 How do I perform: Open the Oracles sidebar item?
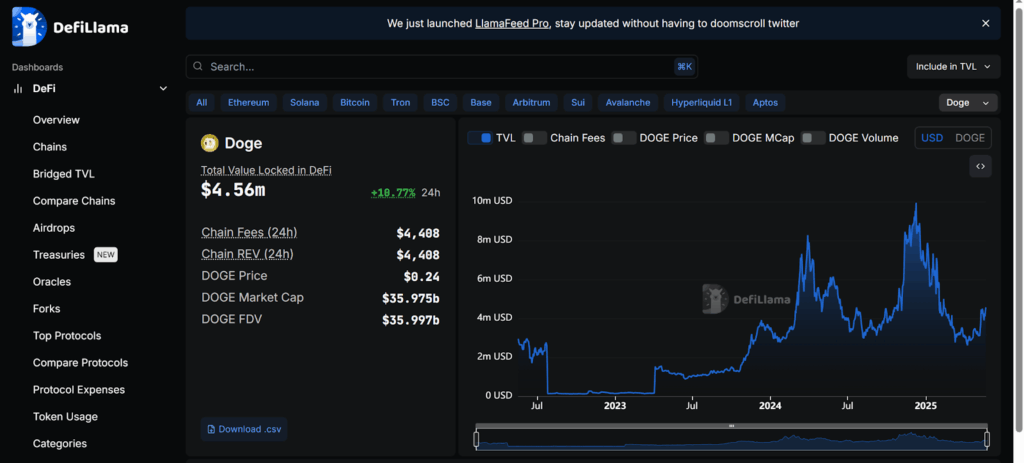click(x=52, y=282)
